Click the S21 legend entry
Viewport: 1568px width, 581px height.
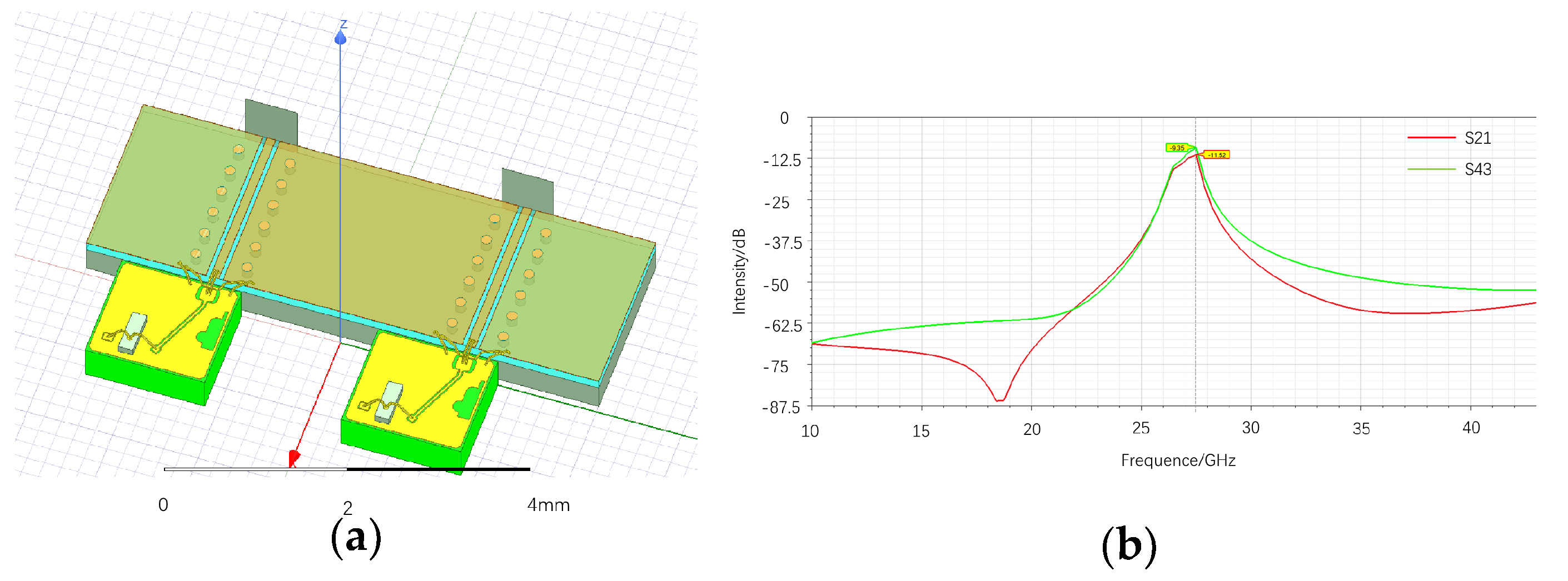coord(1449,138)
